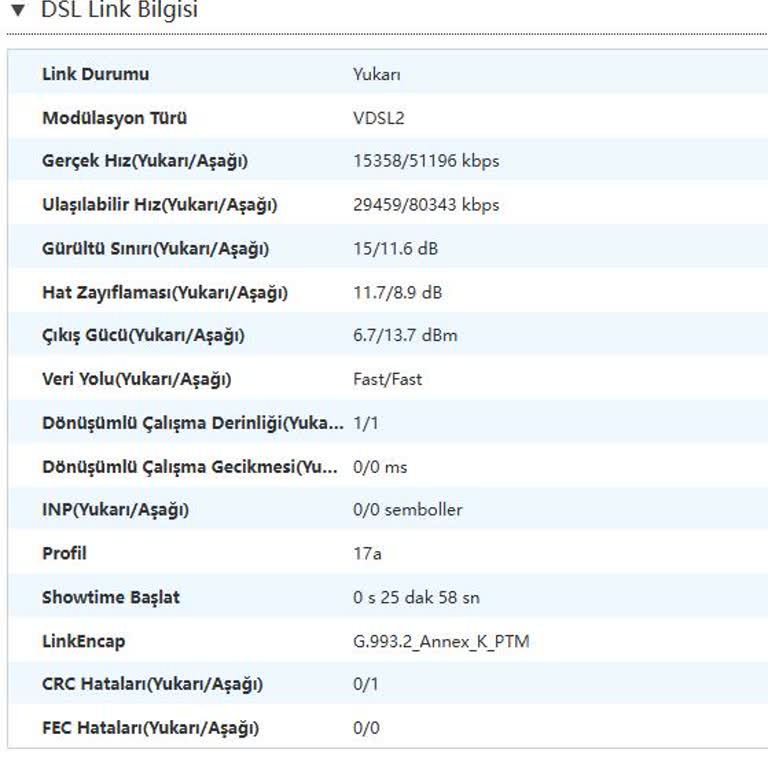Click the CRC Hataları(Yukarı/Aşağı) label
Screen dimensions: 768x768
click(x=152, y=684)
